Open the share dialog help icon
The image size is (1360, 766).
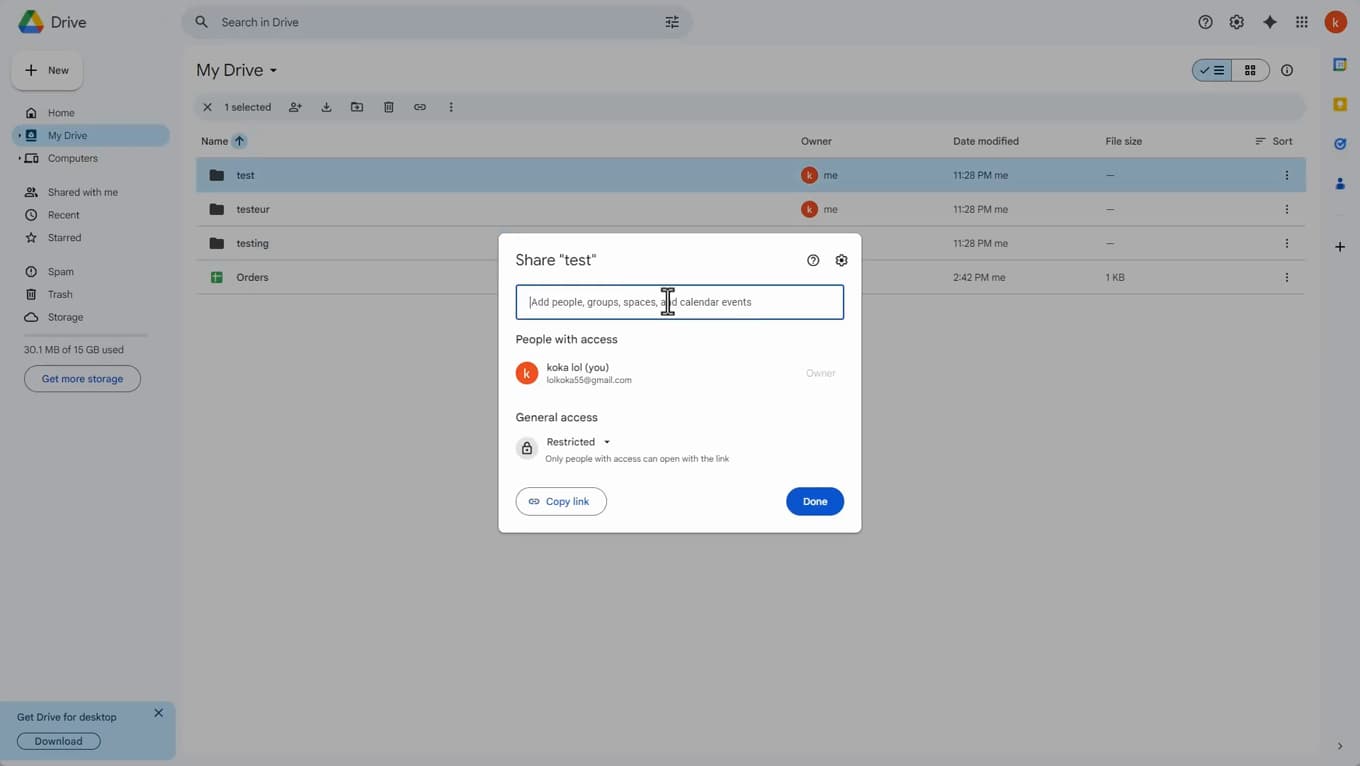(813, 260)
